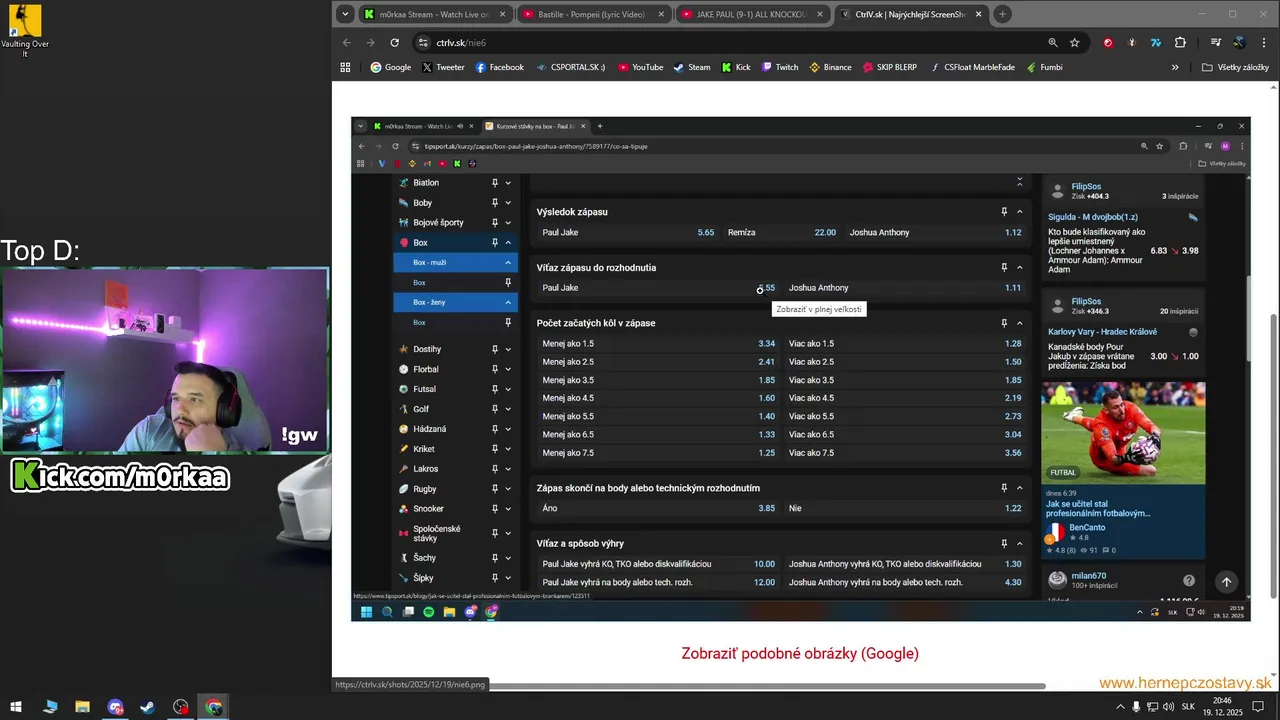The image size is (1280, 720).
Task: Open the Apps grid icon in the bookmarks bar
Action: point(346,67)
